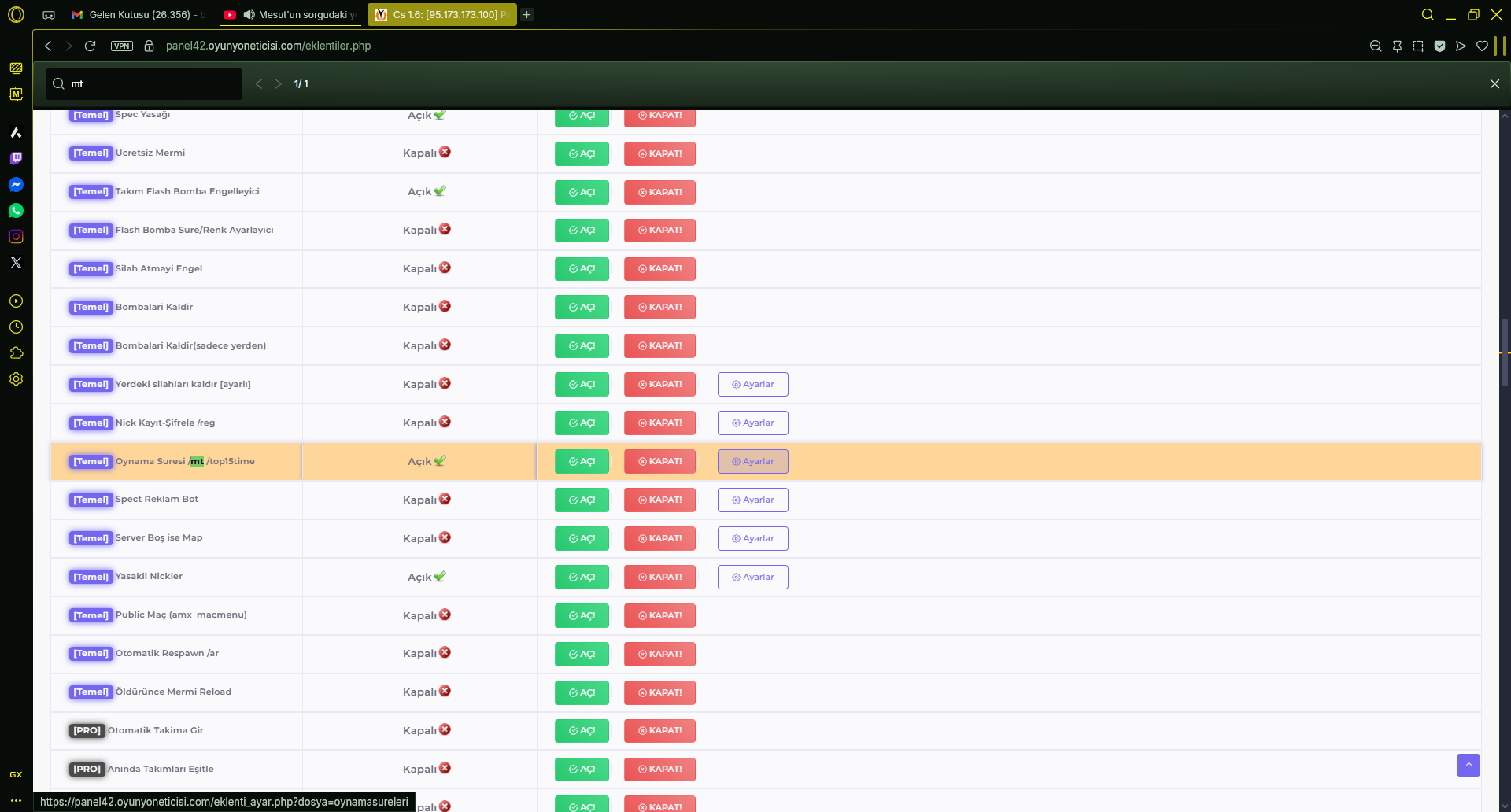This screenshot has height=812, width=1511.
Task: Click the find-in-page search field
Action: tap(144, 83)
